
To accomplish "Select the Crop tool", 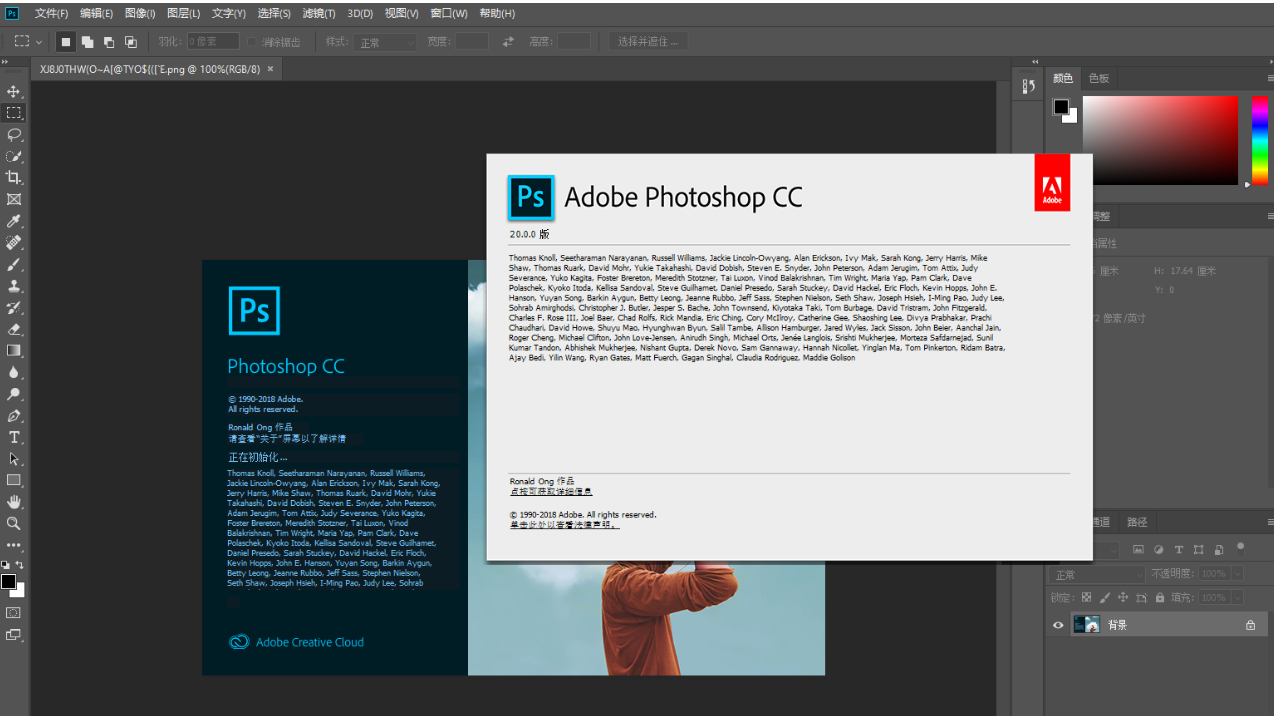I will pyautogui.click(x=14, y=178).
